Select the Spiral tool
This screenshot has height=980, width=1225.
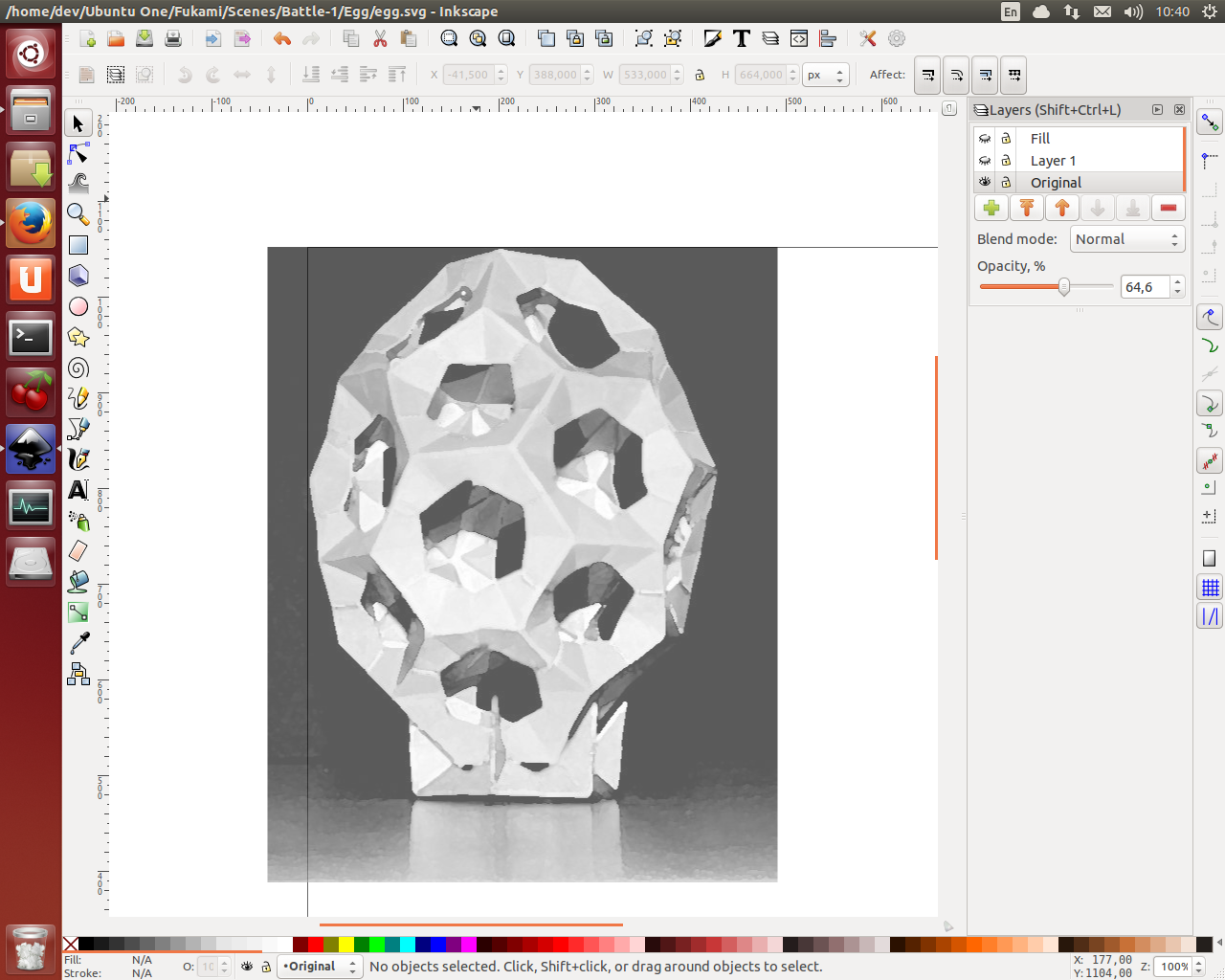pos(78,367)
